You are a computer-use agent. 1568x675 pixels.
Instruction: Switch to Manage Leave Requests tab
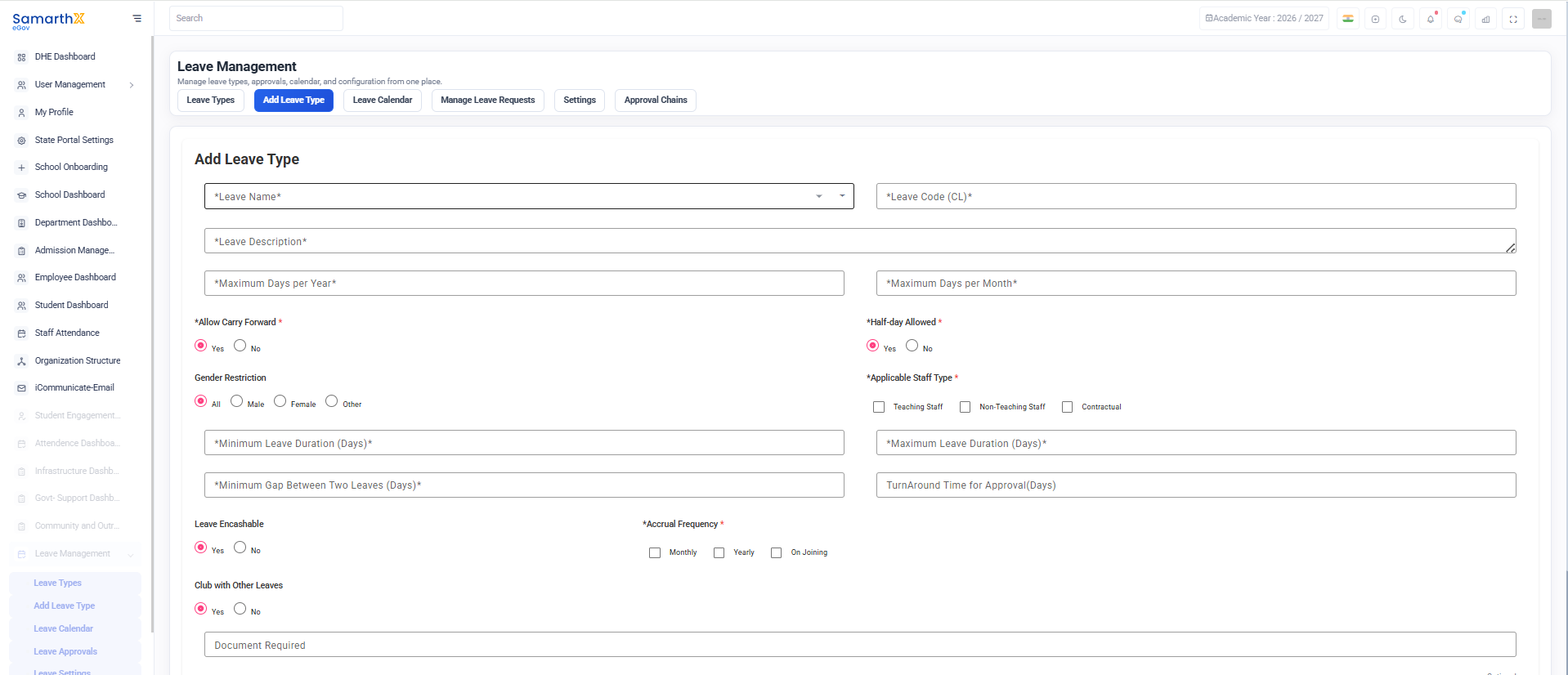[488, 101]
